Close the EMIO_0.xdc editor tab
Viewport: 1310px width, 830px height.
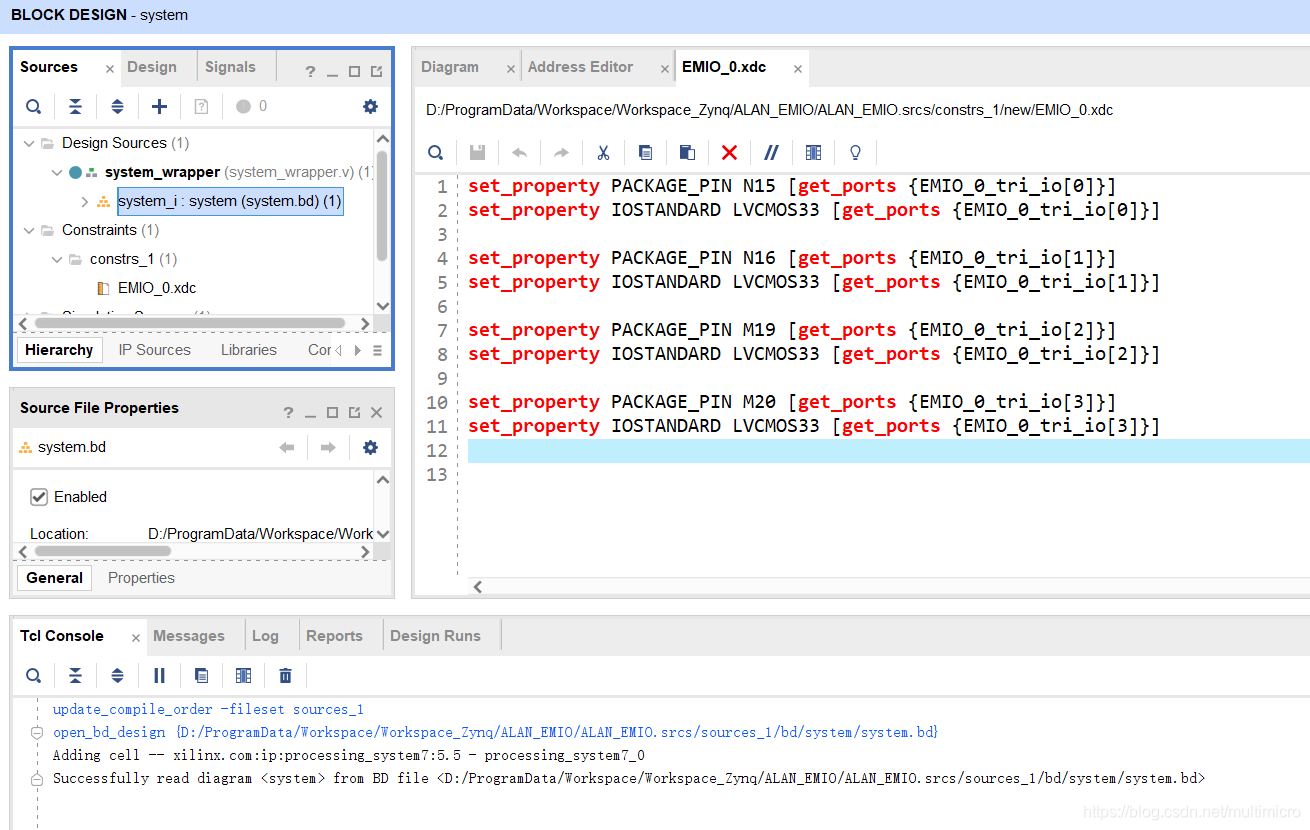798,69
